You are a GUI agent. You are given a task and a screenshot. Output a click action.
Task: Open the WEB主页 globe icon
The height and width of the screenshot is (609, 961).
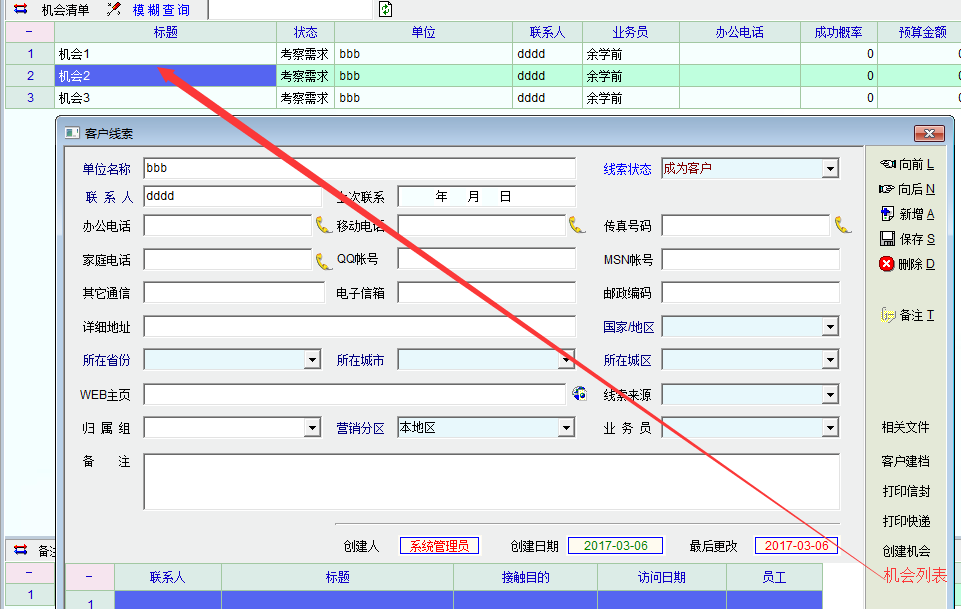pyautogui.click(x=579, y=394)
